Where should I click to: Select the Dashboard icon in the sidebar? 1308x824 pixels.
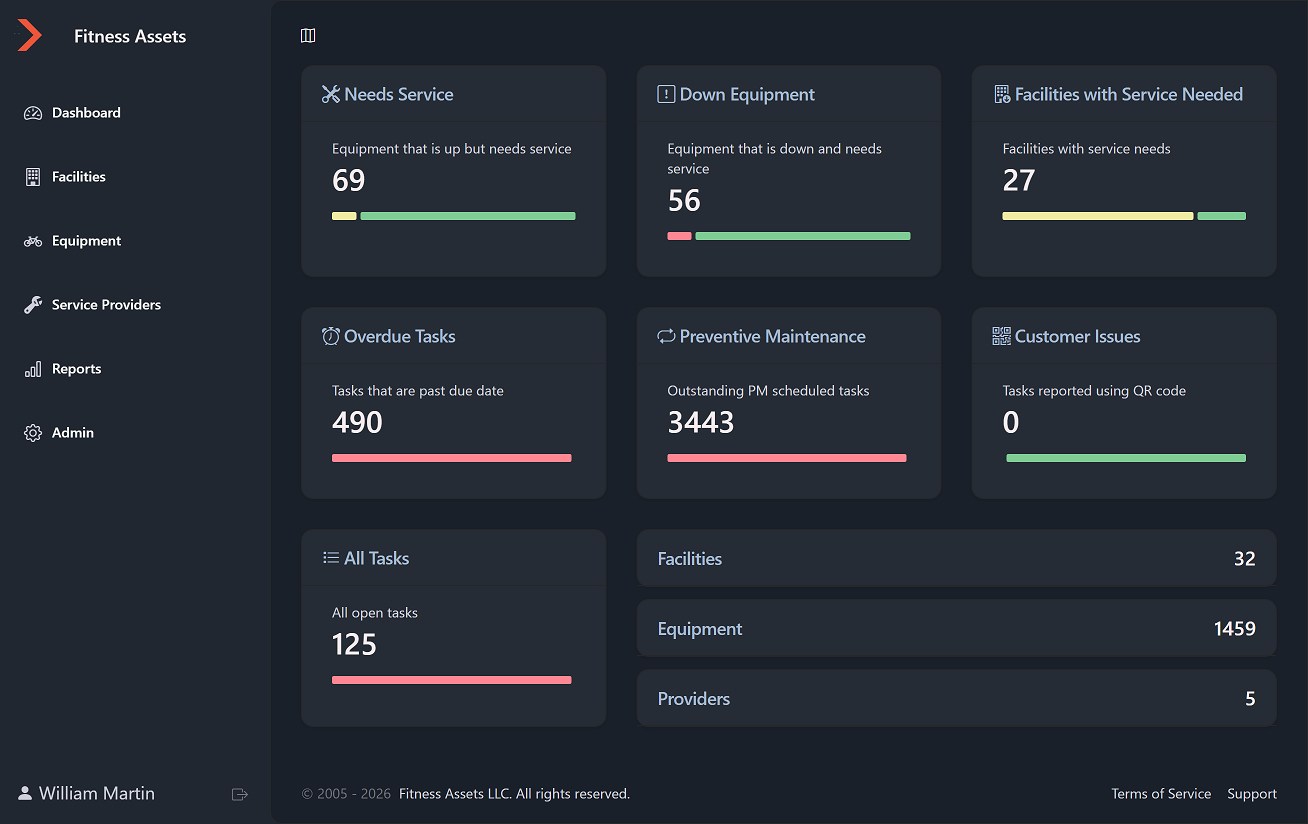point(33,112)
